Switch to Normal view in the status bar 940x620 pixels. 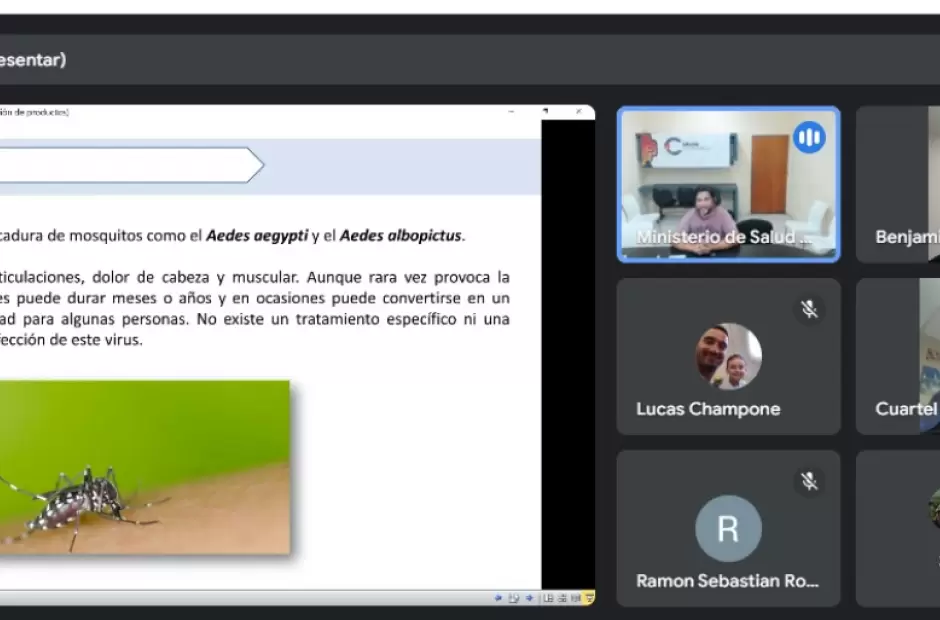[547, 598]
